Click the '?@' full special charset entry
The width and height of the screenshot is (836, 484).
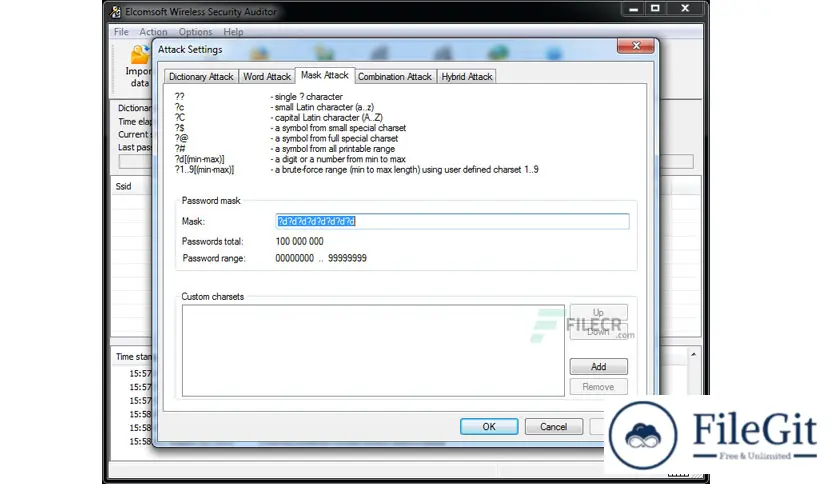[181, 138]
